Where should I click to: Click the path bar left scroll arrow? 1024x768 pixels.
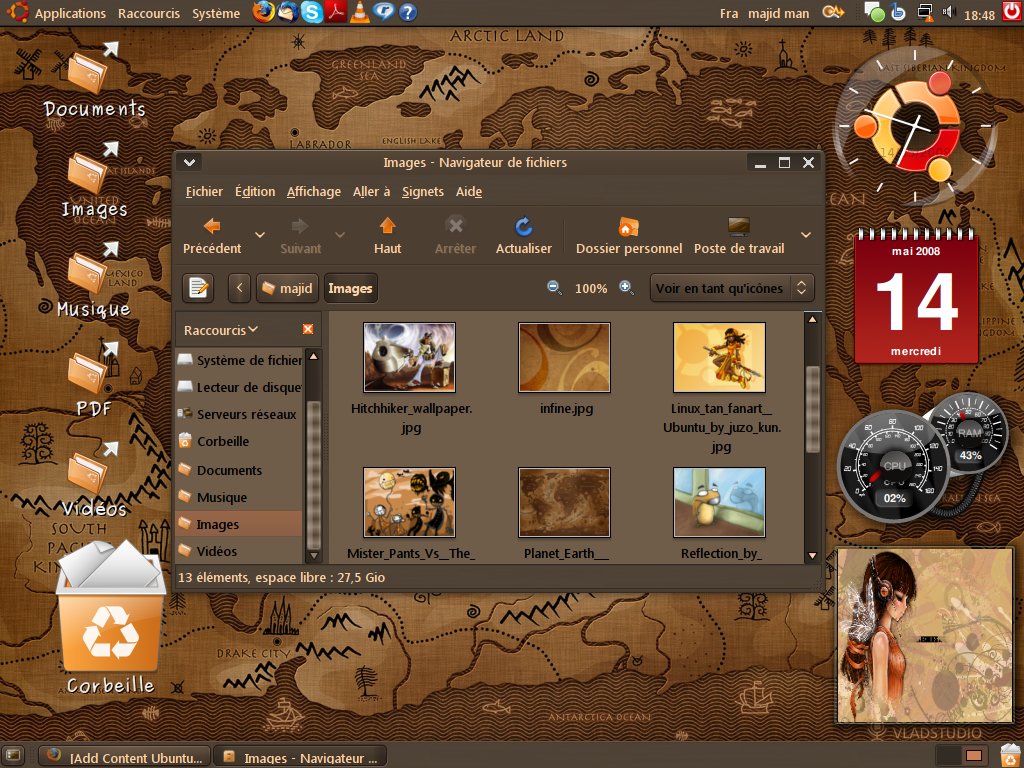point(240,288)
